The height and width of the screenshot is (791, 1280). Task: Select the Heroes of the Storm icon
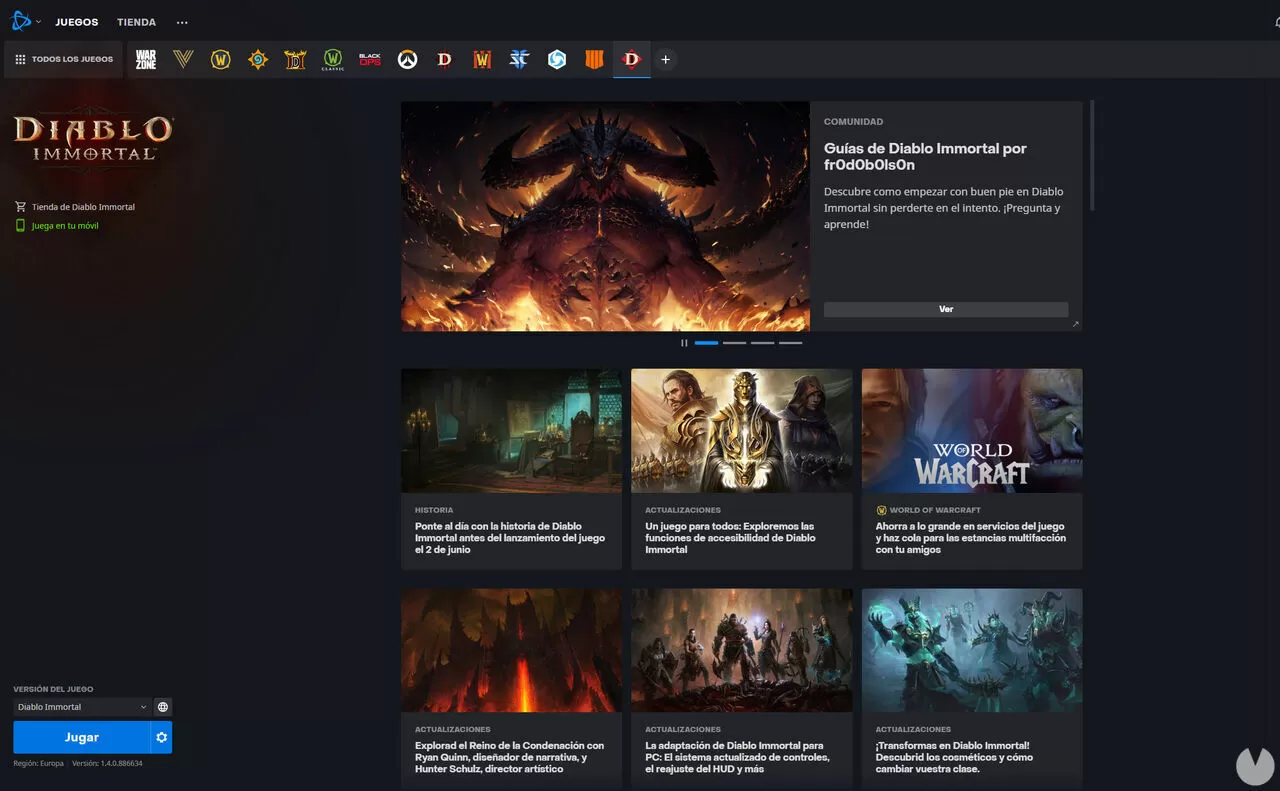[557, 60]
